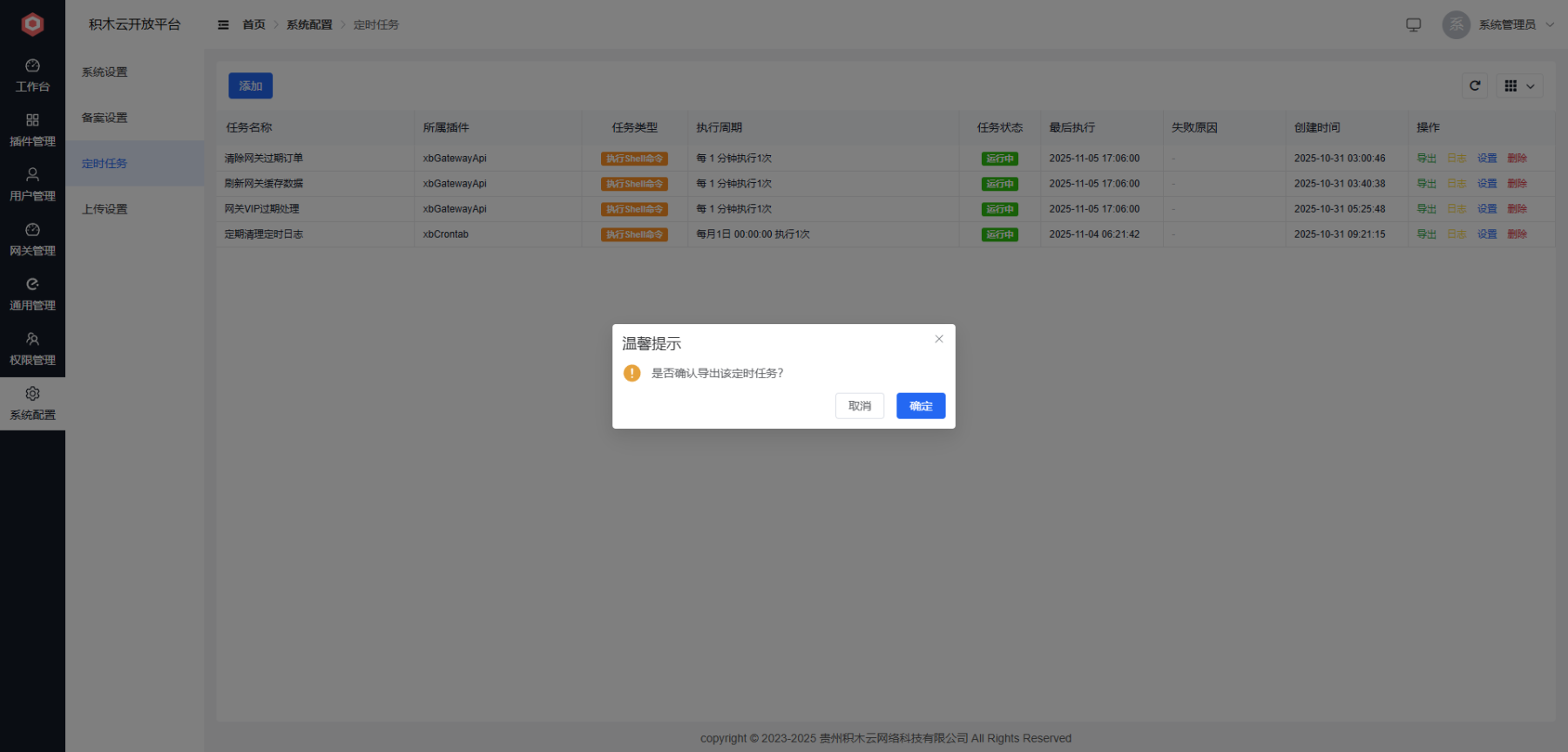Viewport: 1568px width, 752px height.
Task: Select 系统设置 submenu item
Action: click(105, 72)
